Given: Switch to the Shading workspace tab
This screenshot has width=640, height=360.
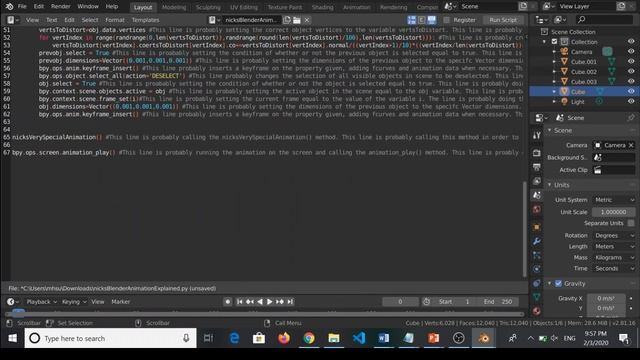Looking at the screenshot, I should tap(322, 7).
